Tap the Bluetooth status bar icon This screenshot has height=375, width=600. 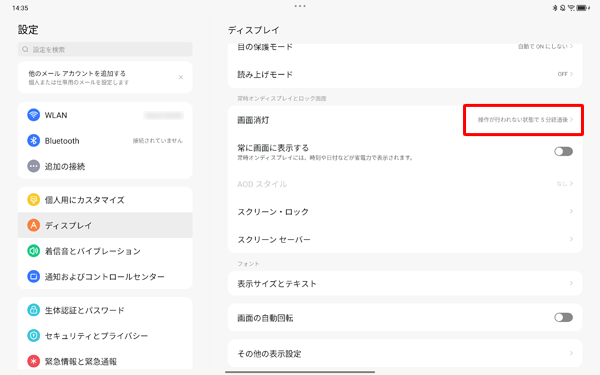coord(555,8)
